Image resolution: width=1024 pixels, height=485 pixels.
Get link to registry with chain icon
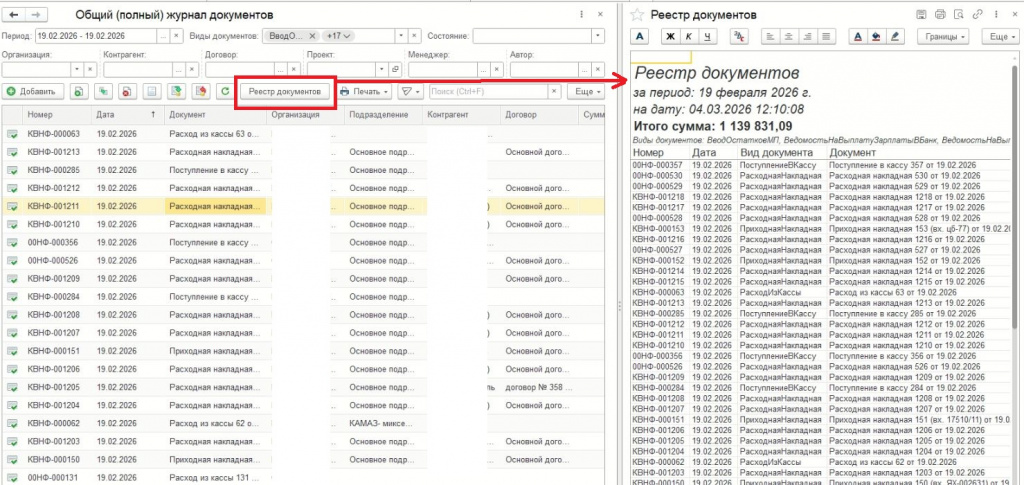pos(978,14)
